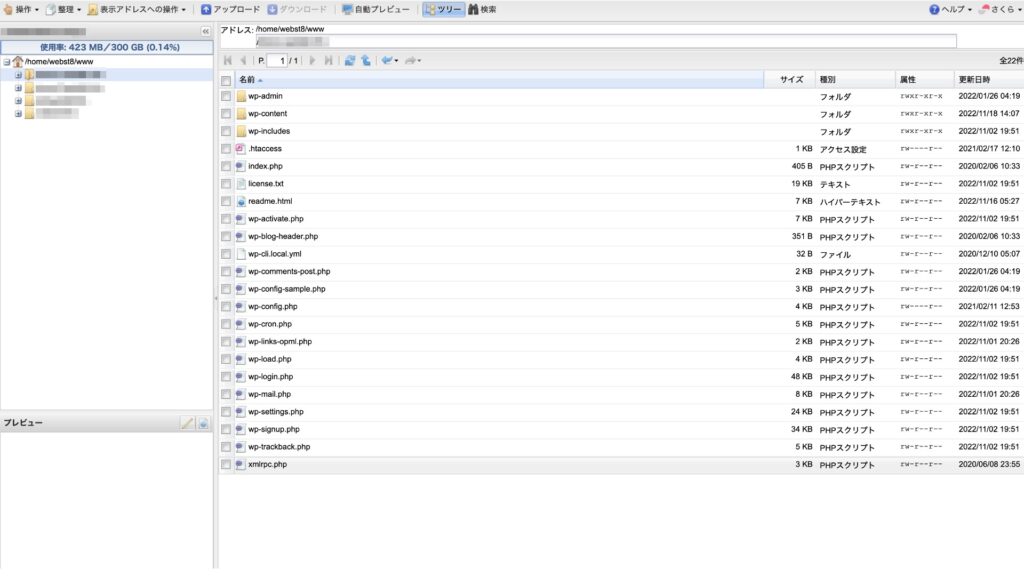Screen dimensions: 1024x576
Task: Click the edit pencil icon on プレビュー panel
Action: click(x=186, y=422)
